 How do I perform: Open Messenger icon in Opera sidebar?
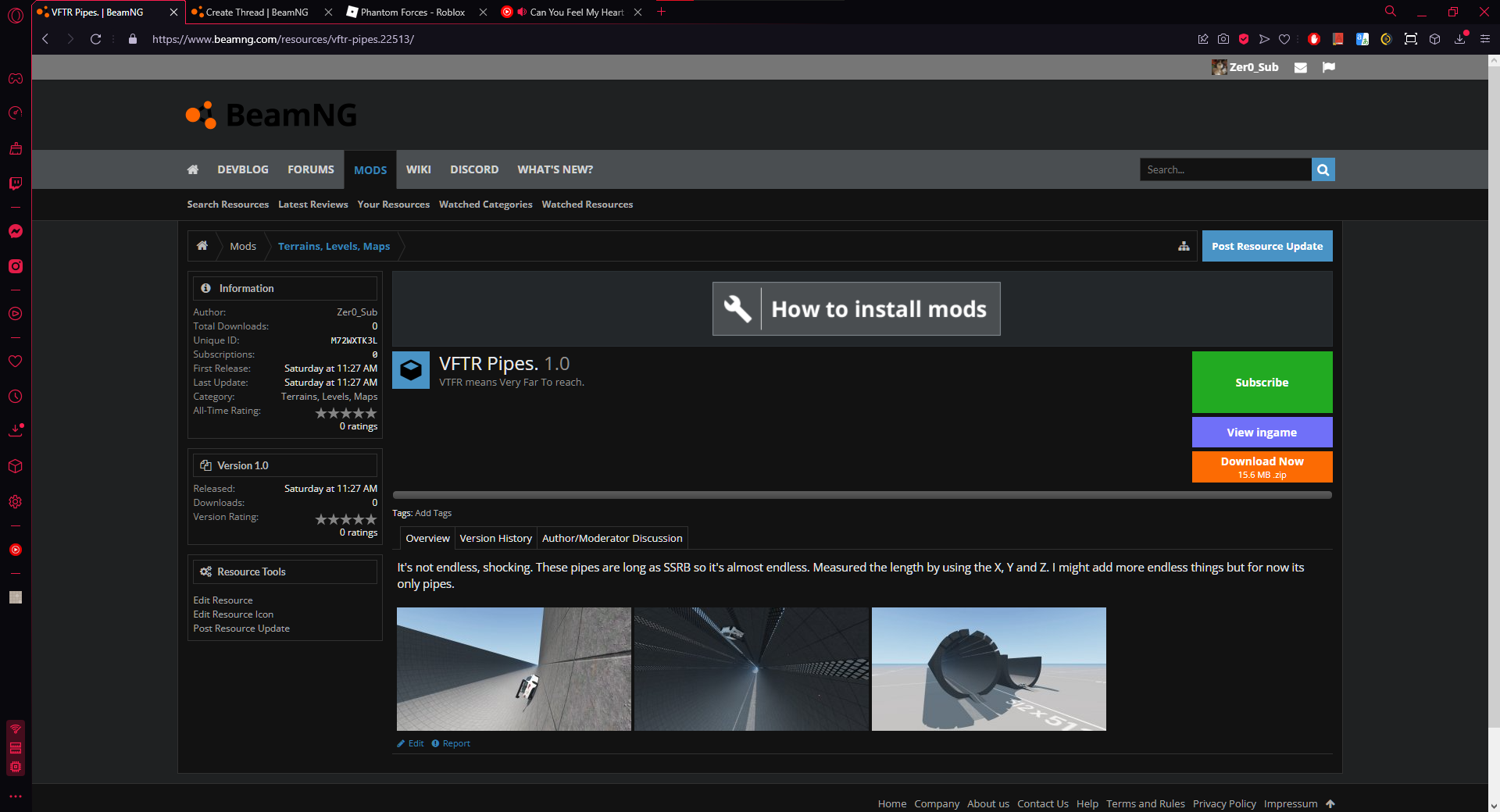click(16, 231)
